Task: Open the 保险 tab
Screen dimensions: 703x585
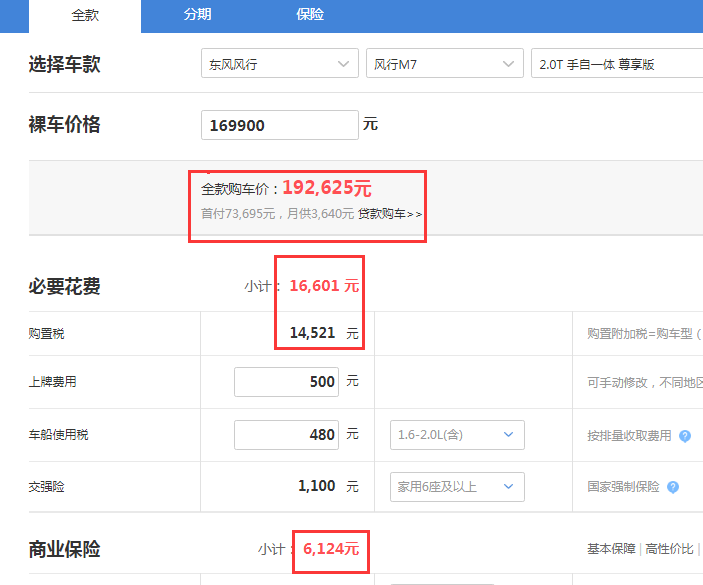Action: [x=310, y=15]
